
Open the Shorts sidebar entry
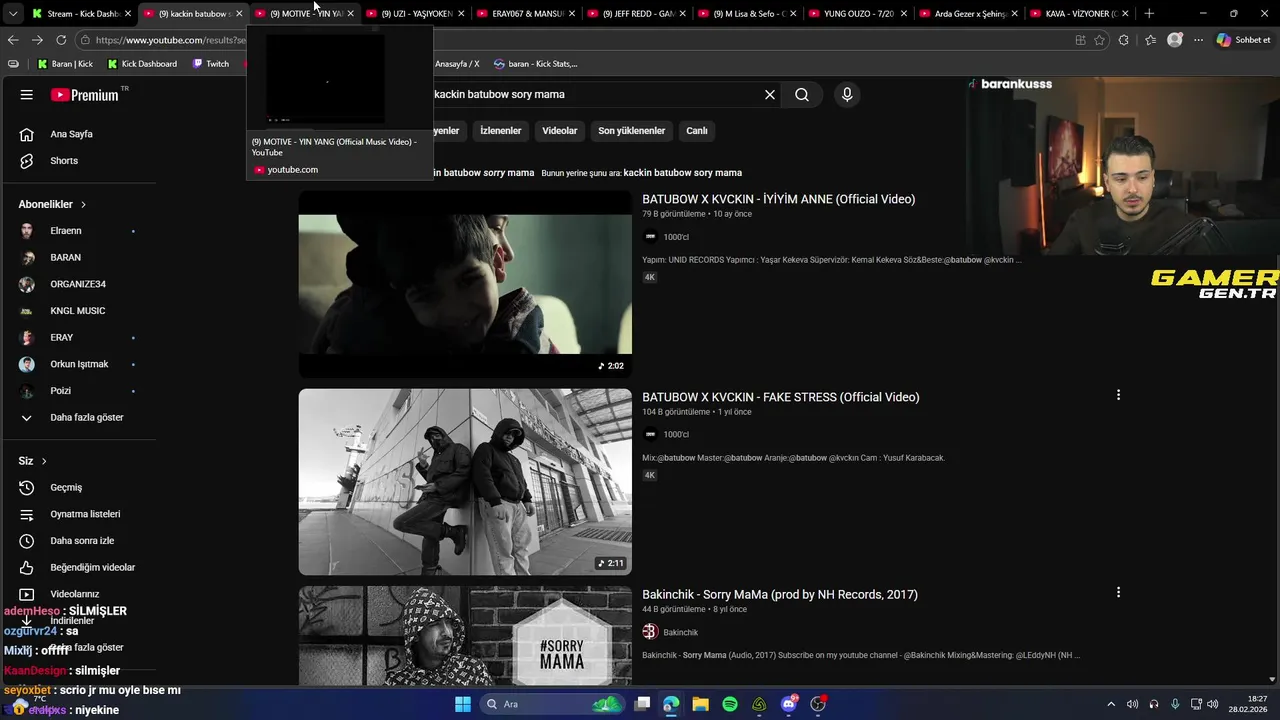click(x=78, y=161)
